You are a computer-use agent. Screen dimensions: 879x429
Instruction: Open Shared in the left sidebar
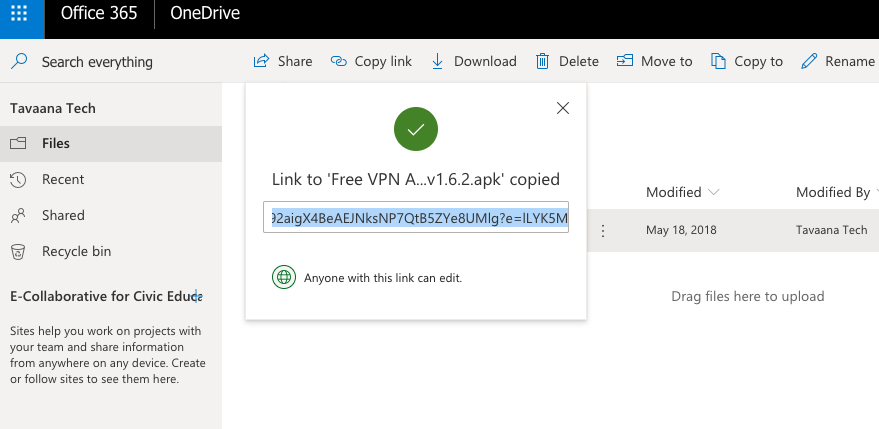click(111, 215)
